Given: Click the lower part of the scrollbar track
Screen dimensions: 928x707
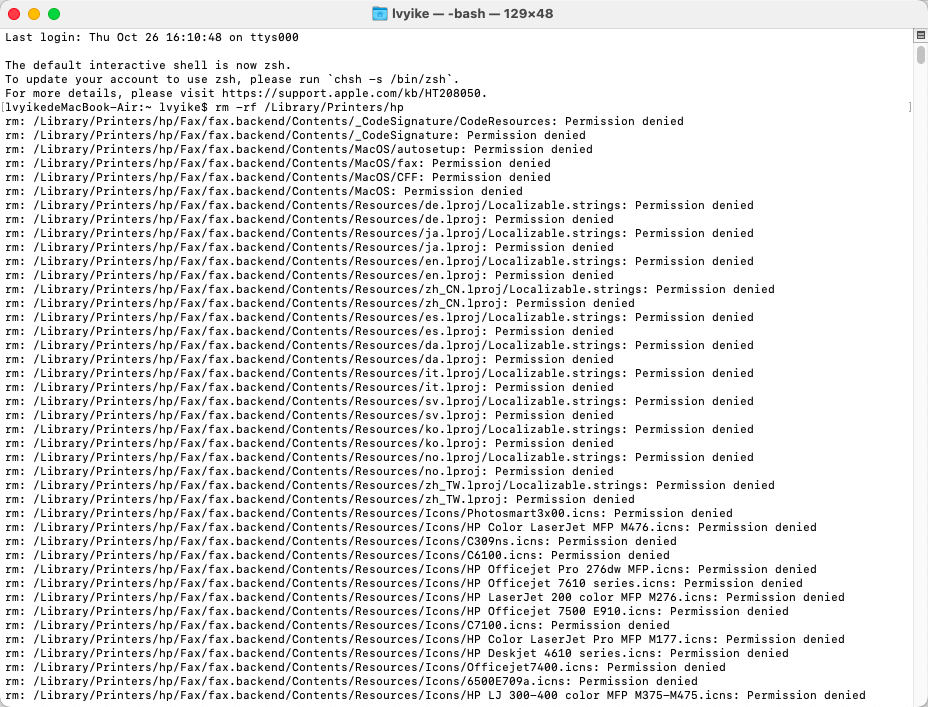Looking at the screenshot, I should click(x=920, y=500).
